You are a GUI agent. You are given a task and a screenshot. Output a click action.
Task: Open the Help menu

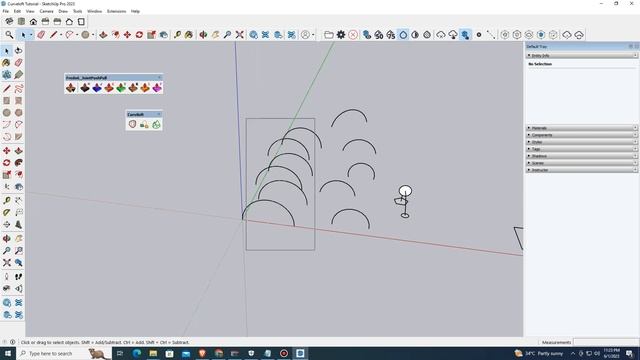pos(135,11)
